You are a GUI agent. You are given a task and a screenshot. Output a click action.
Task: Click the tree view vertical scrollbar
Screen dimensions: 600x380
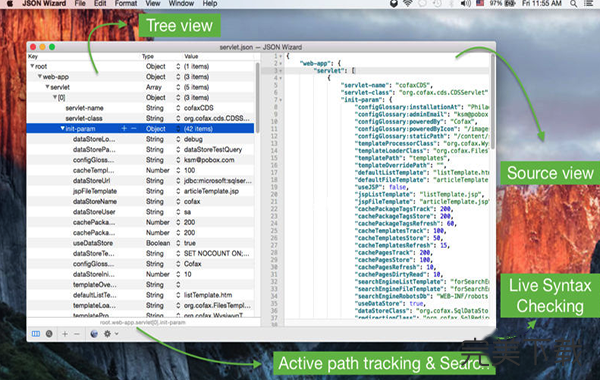pyautogui.click(x=258, y=98)
